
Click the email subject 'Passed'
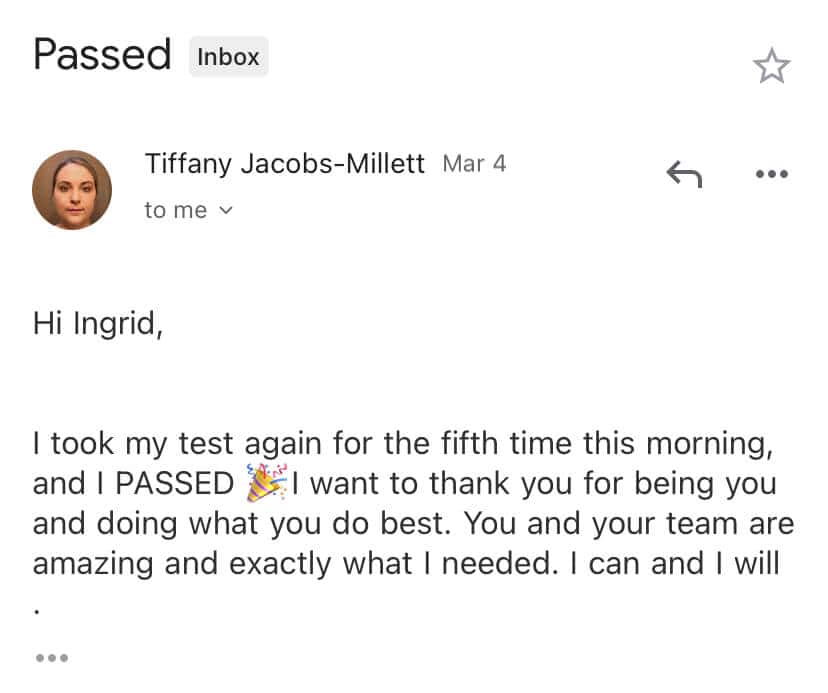tap(102, 55)
